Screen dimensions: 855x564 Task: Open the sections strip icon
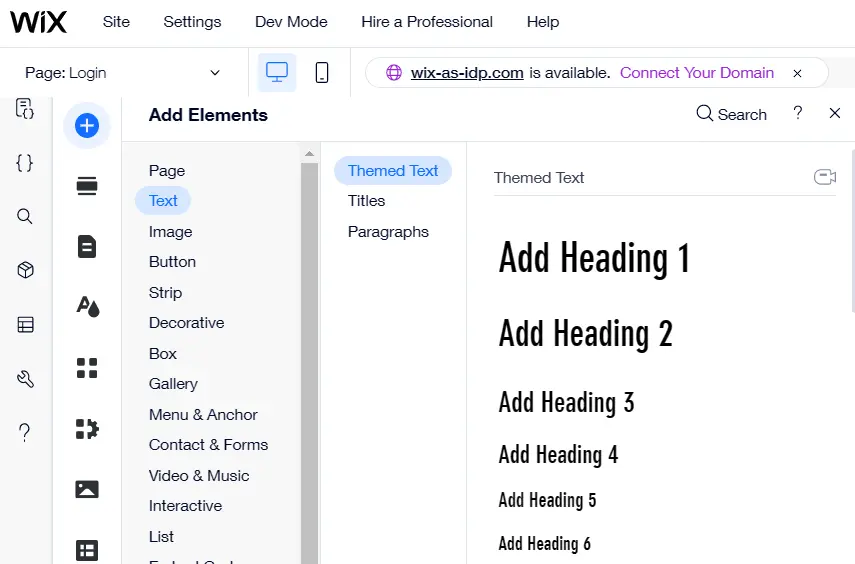click(x=87, y=187)
